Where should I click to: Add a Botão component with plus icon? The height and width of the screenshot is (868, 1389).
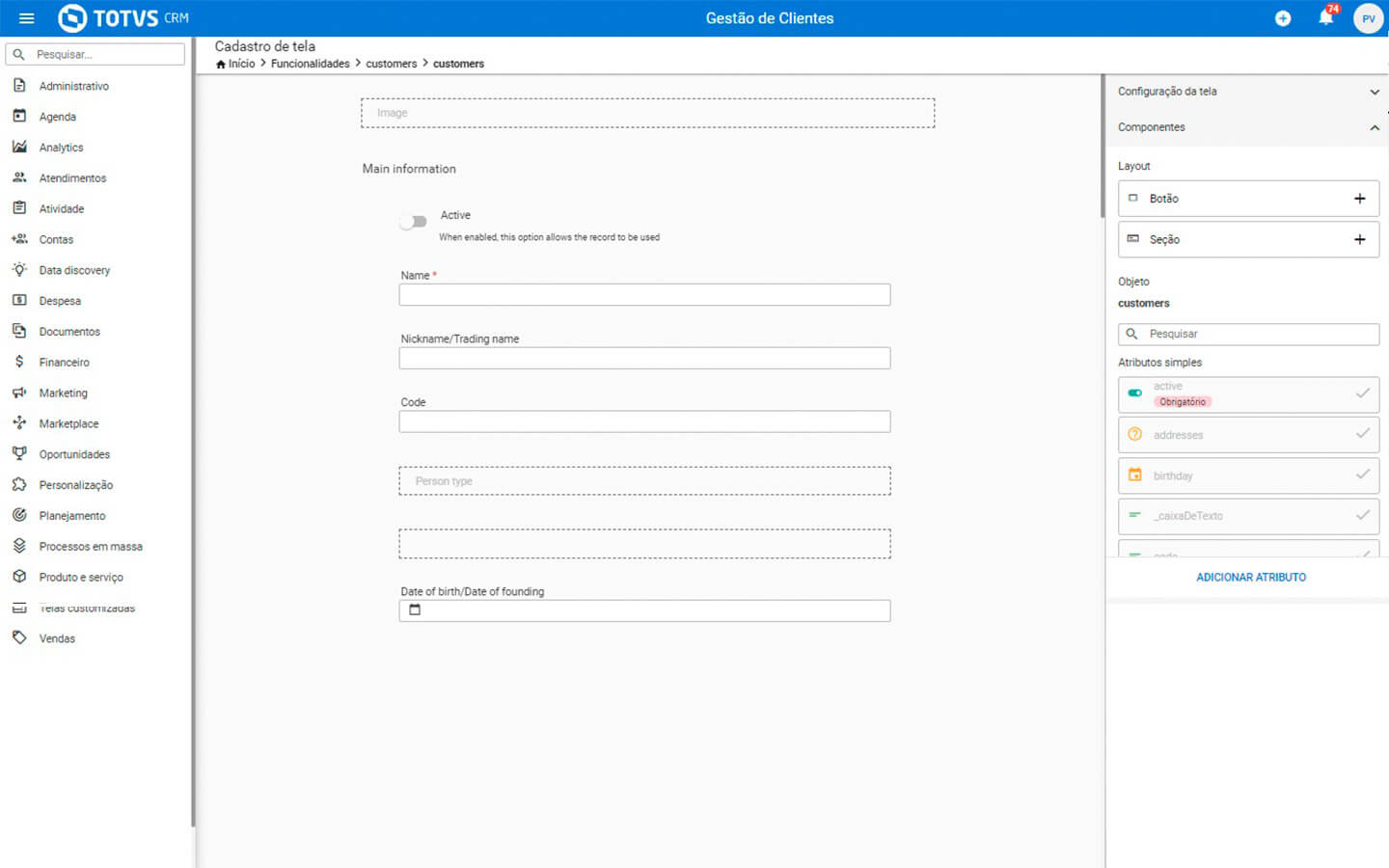pos(1359,199)
